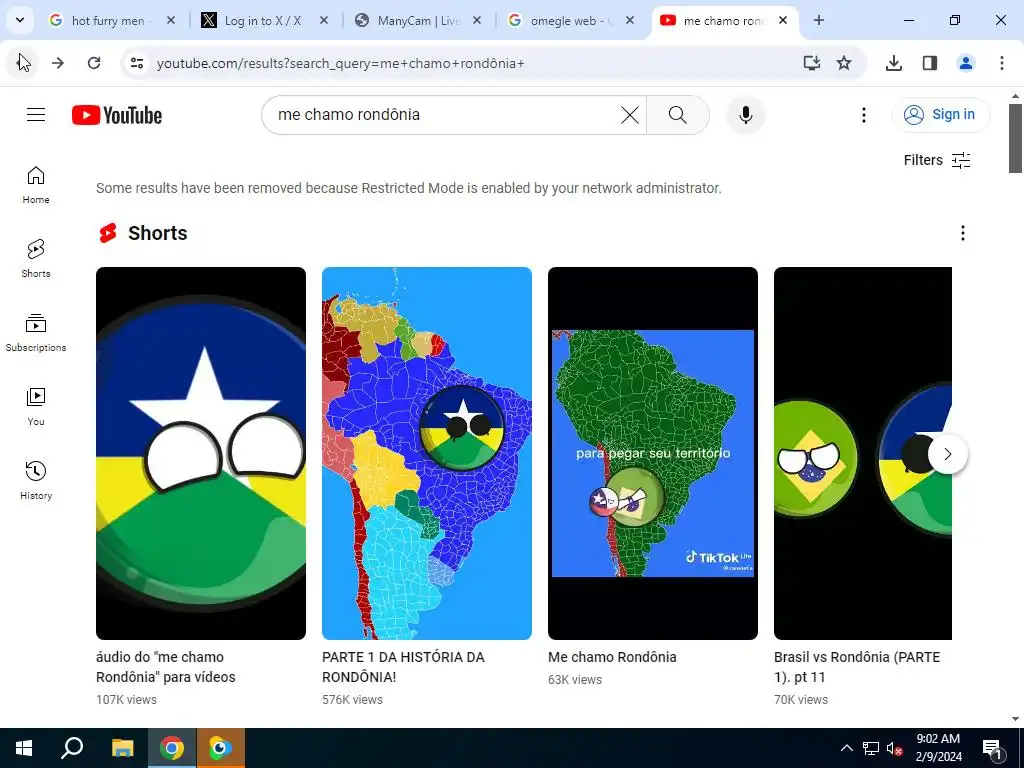Click the YouTube logo
Image resolution: width=1024 pixels, height=768 pixels.
pos(117,115)
